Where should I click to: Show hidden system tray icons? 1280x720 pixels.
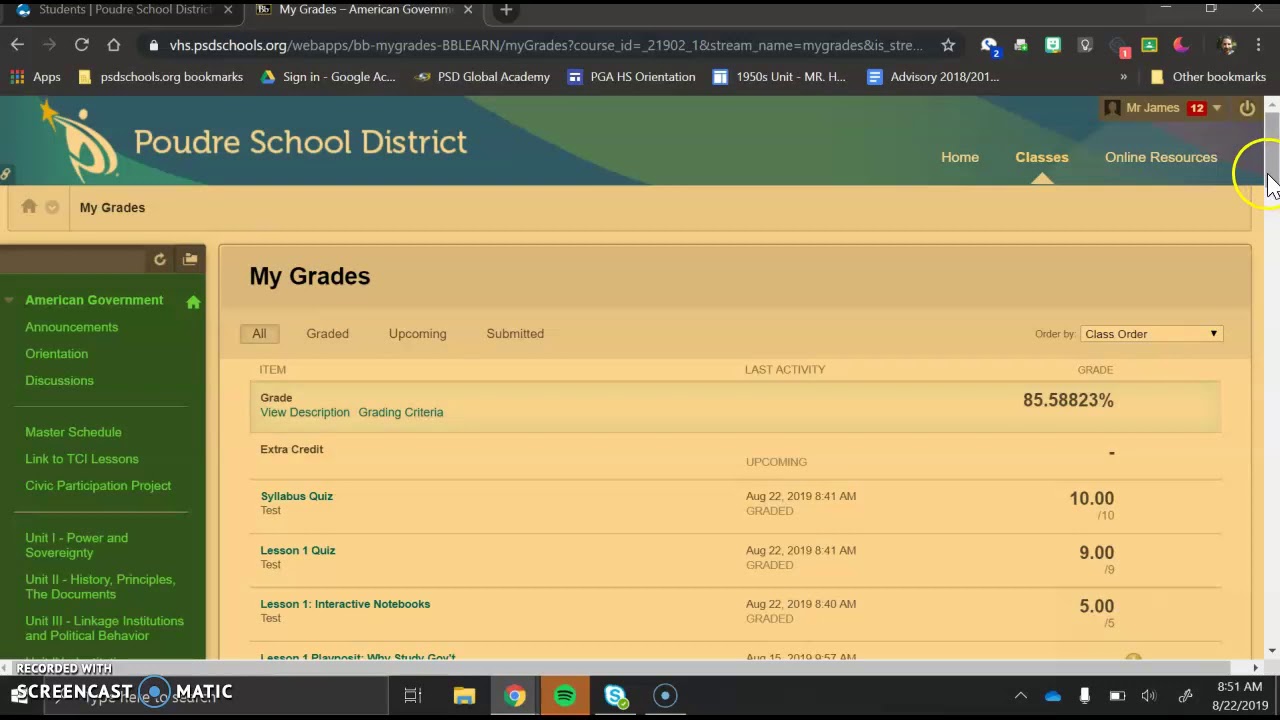click(1020, 696)
